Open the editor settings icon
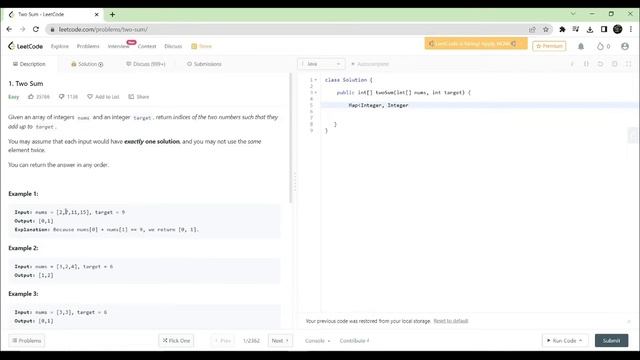The image size is (640, 360). click(x=614, y=64)
